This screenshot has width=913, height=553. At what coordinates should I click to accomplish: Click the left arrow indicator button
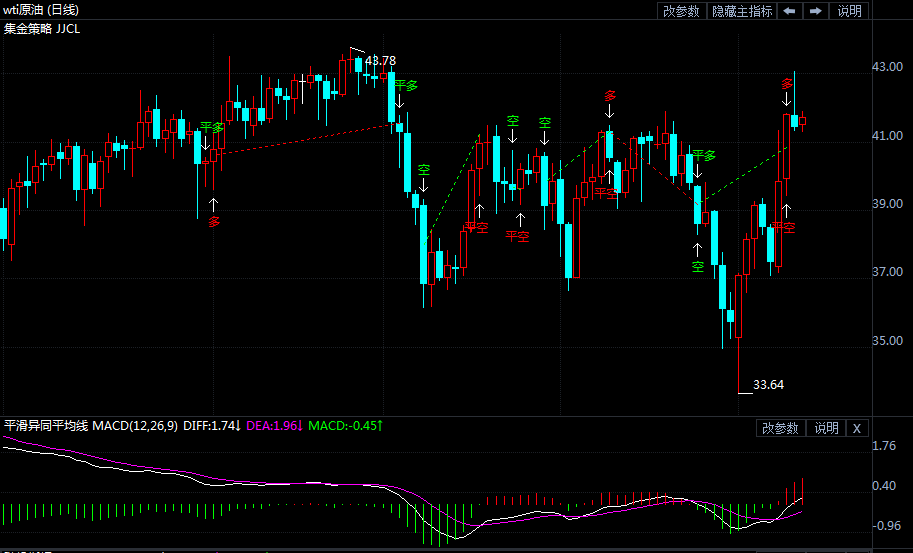pyautogui.click(x=789, y=11)
